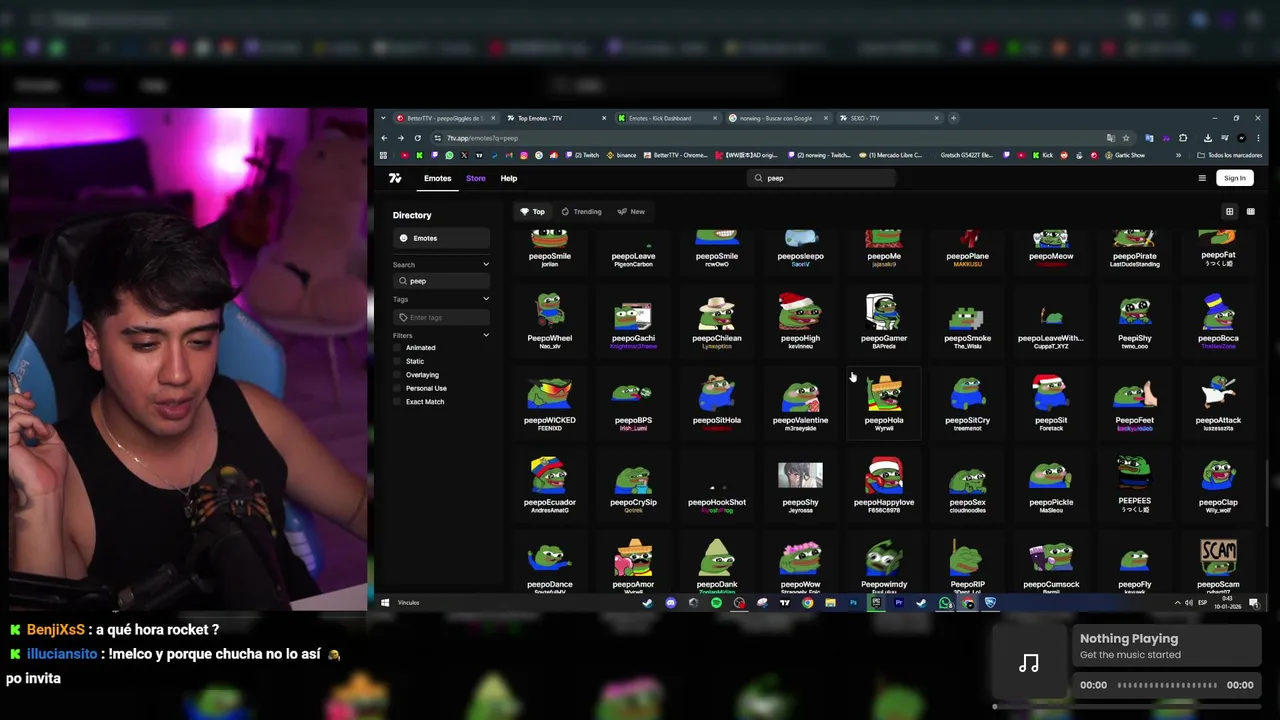Image resolution: width=1280 pixels, height=720 pixels.
Task: Open Premiere Pro from the taskbar
Action: pos(898,602)
